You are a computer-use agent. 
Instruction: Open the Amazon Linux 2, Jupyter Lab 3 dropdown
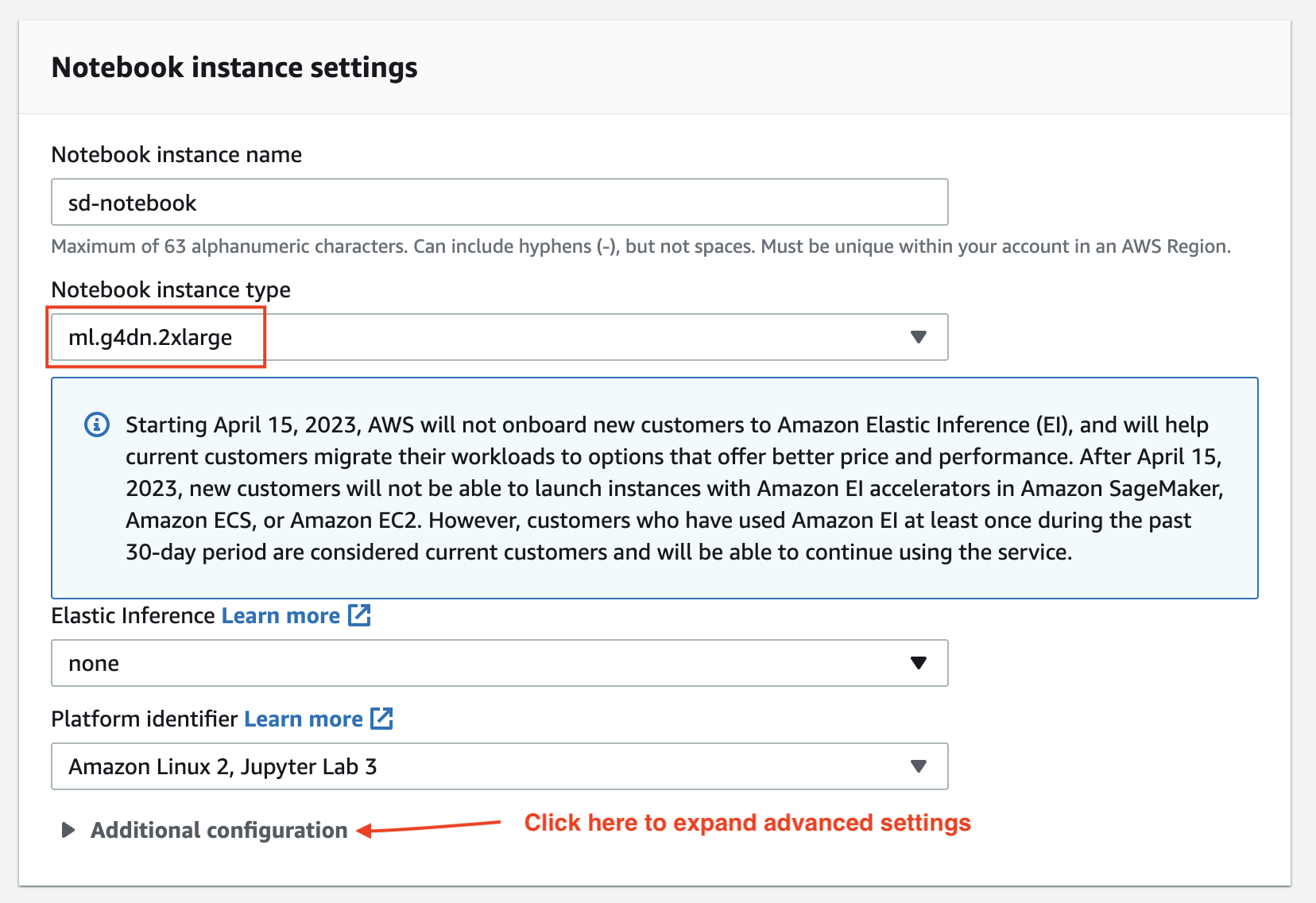(499, 766)
